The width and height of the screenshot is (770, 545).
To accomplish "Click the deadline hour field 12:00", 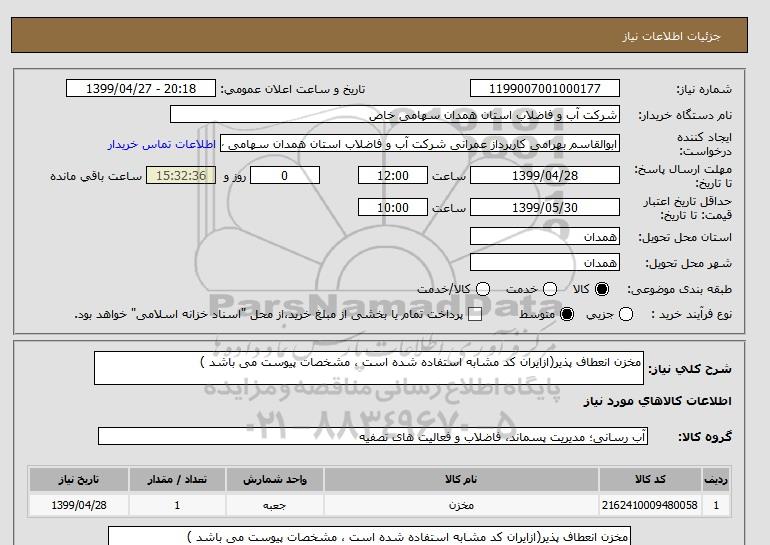I will click(x=393, y=175).
